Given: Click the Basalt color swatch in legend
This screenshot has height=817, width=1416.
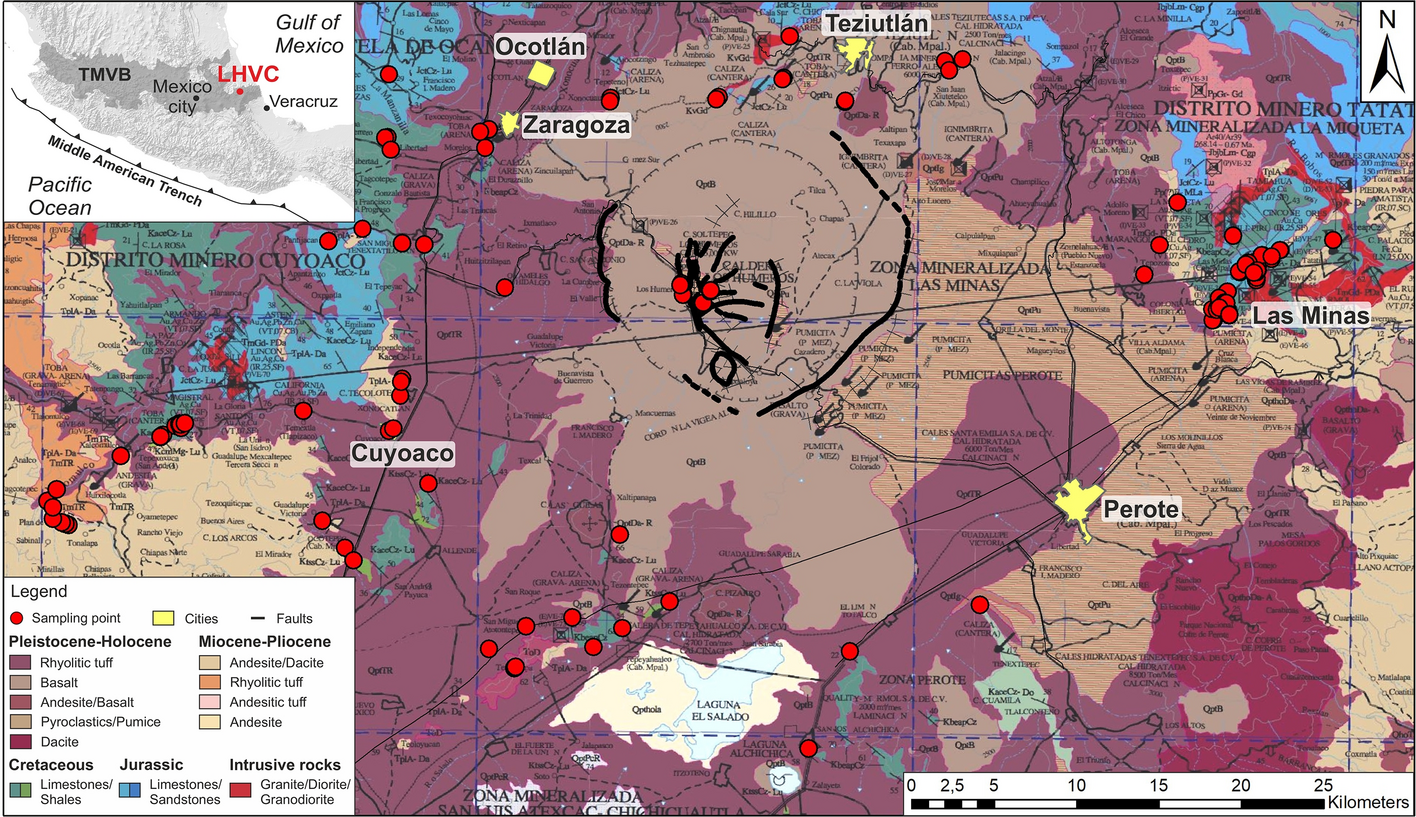Looking at the screenshot, I should click(19, 681).
